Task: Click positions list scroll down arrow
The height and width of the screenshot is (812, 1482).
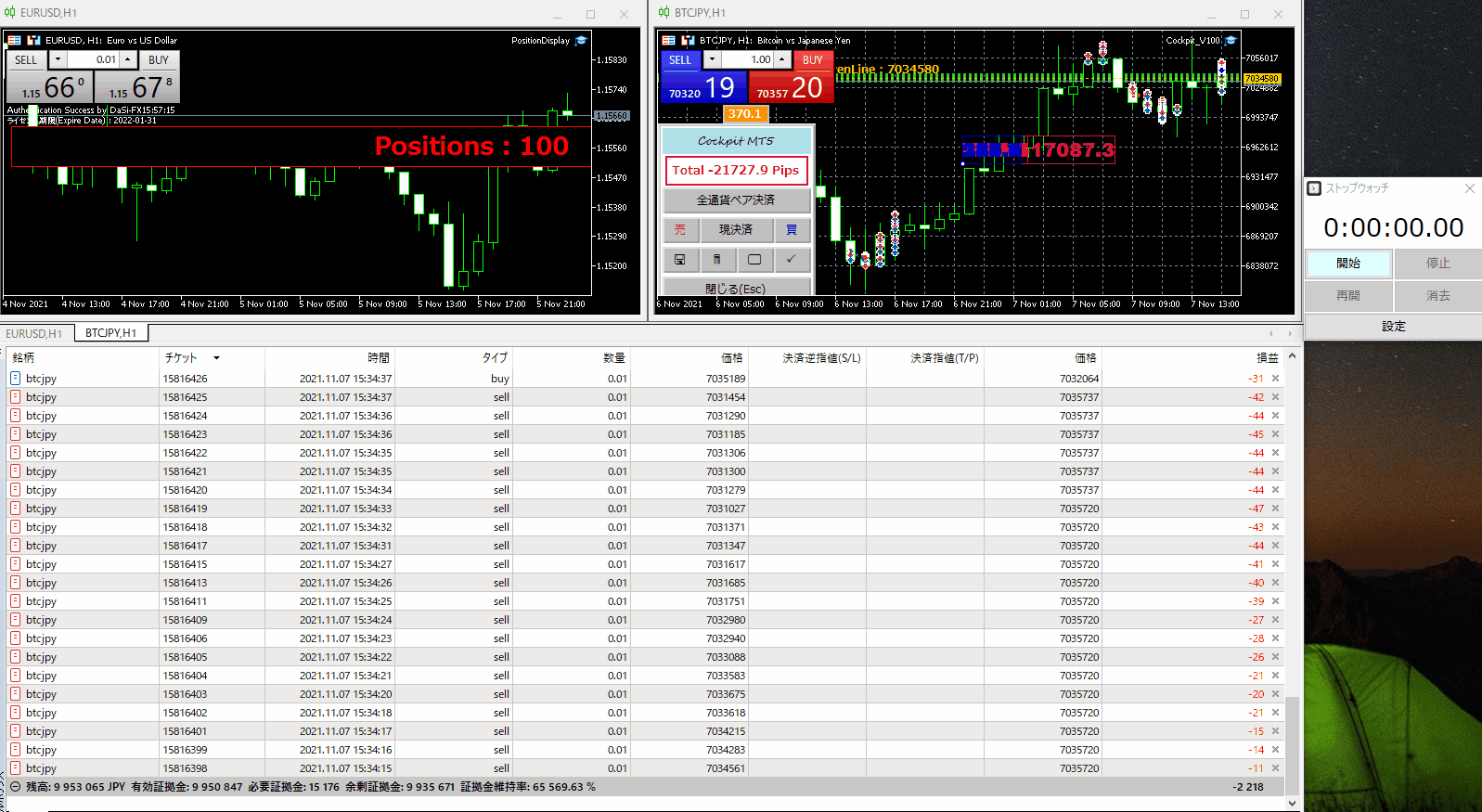Action: [x=1292, y=804]
